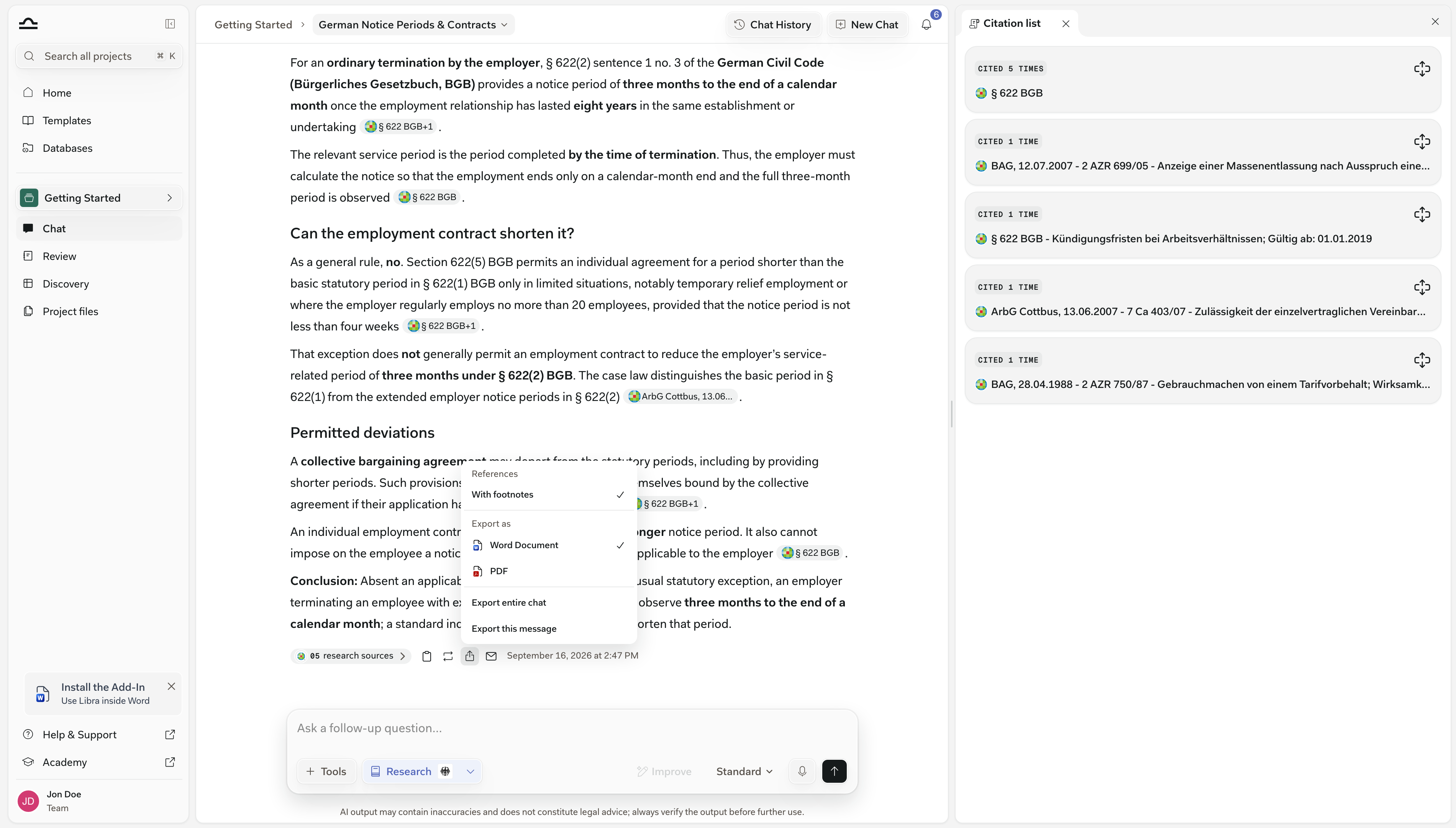1456x828 pixels.
Task: Expand Research options chevron
Action: tap(470, 771)
